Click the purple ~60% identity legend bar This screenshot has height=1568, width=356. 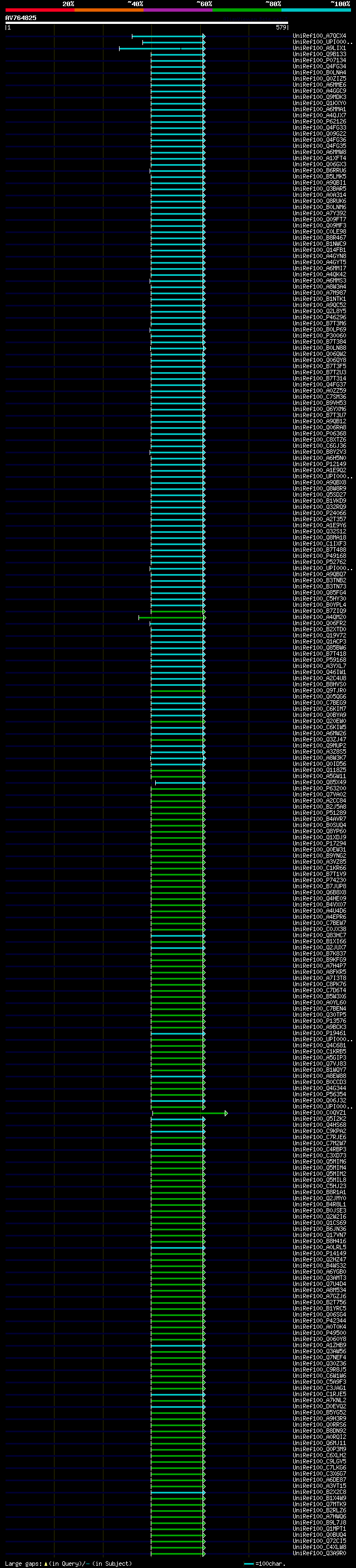click(x=177, y=10)
